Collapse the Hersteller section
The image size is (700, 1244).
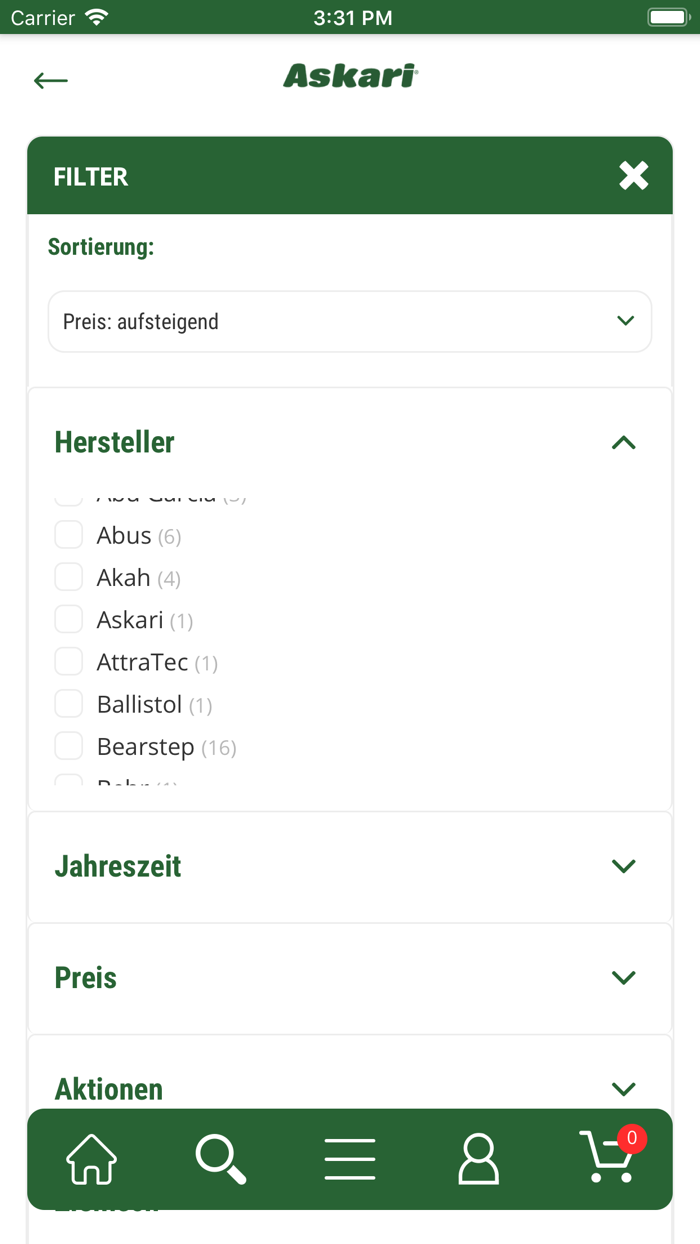click(623, 442)
